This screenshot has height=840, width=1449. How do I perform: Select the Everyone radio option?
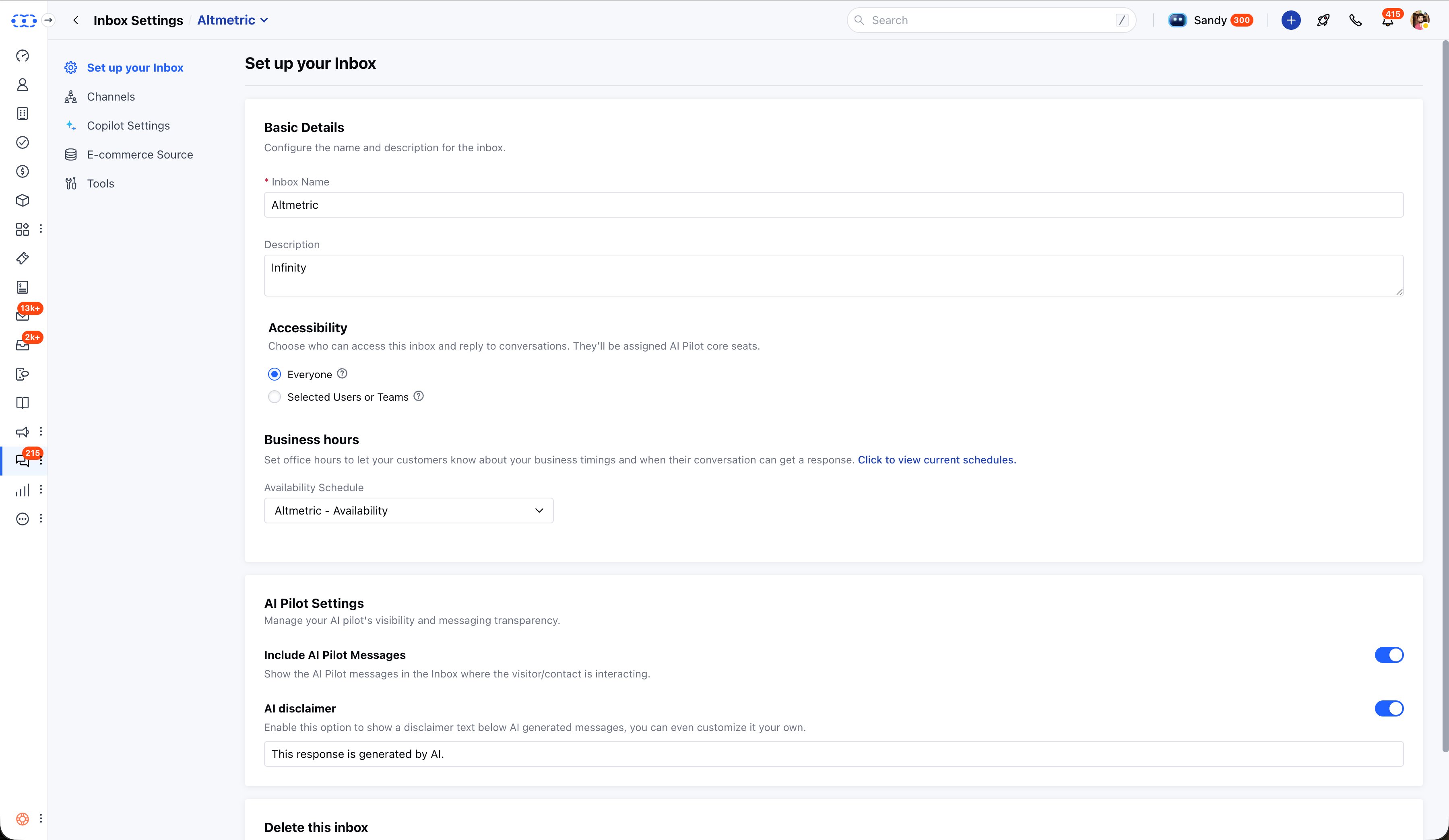274,374
